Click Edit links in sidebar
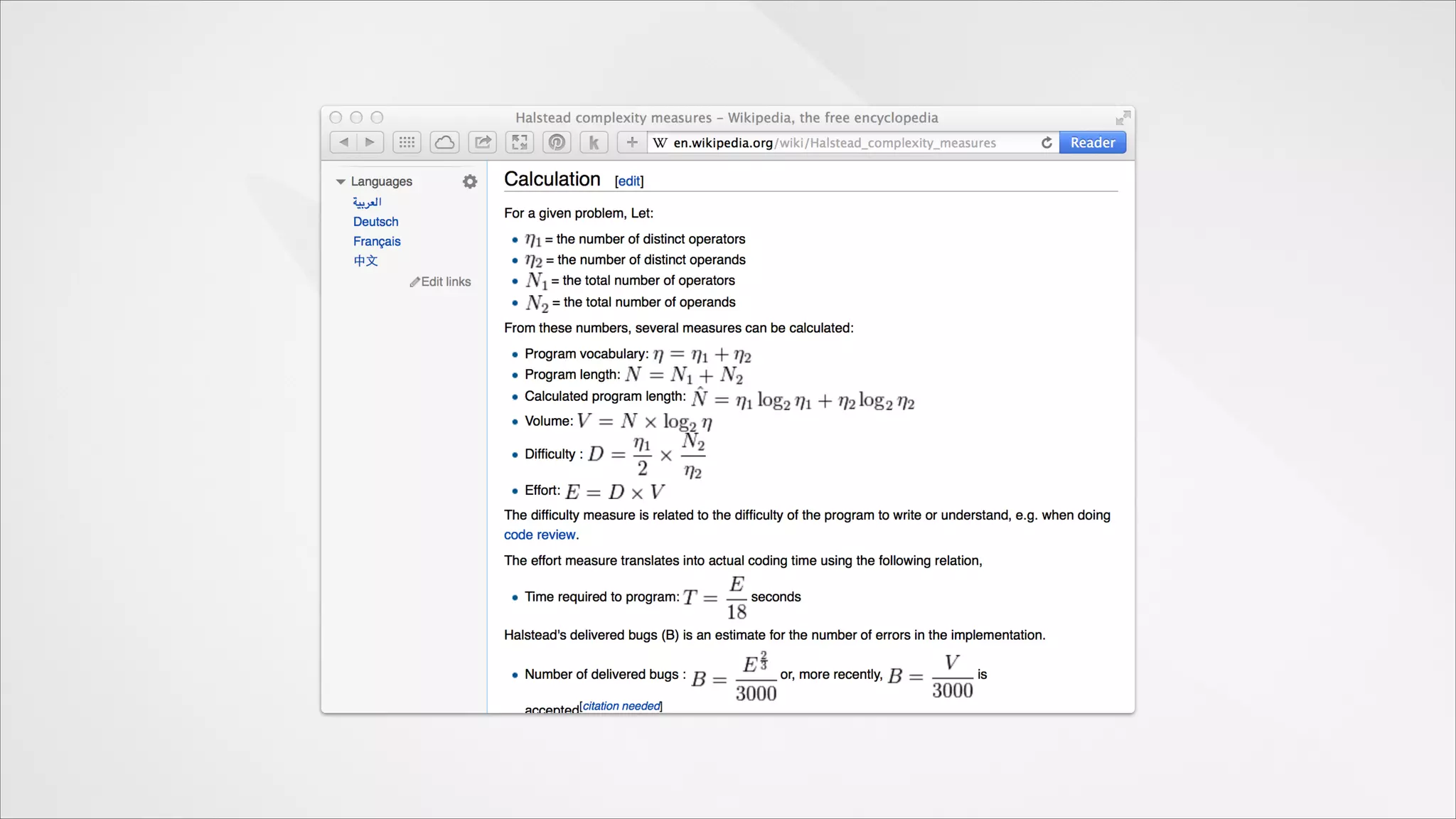The width and height of the screenshot is (1456, 819). (441, 282)
